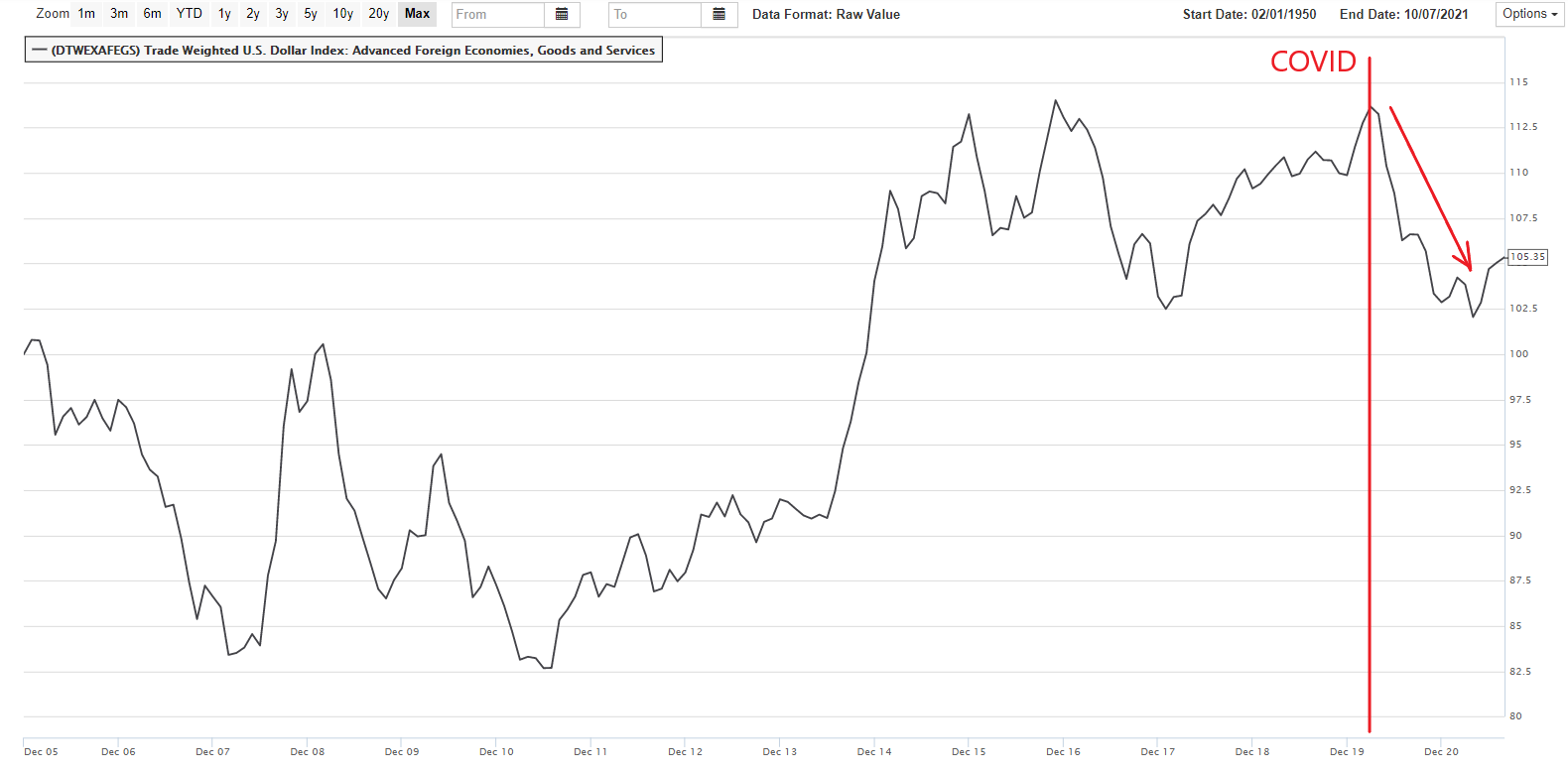
Task: Click the 105.35 current value label
Action: 1528,257
